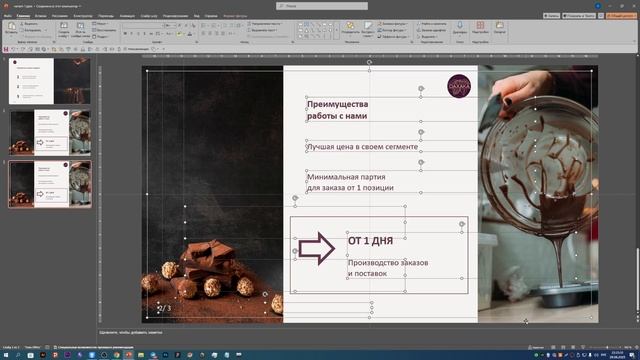Image resolution: width=640 pixels, height=360 pixels.
Task: Switch to slide sorter view in status bar
Action: pyautogui.click(x=563, y=347)
